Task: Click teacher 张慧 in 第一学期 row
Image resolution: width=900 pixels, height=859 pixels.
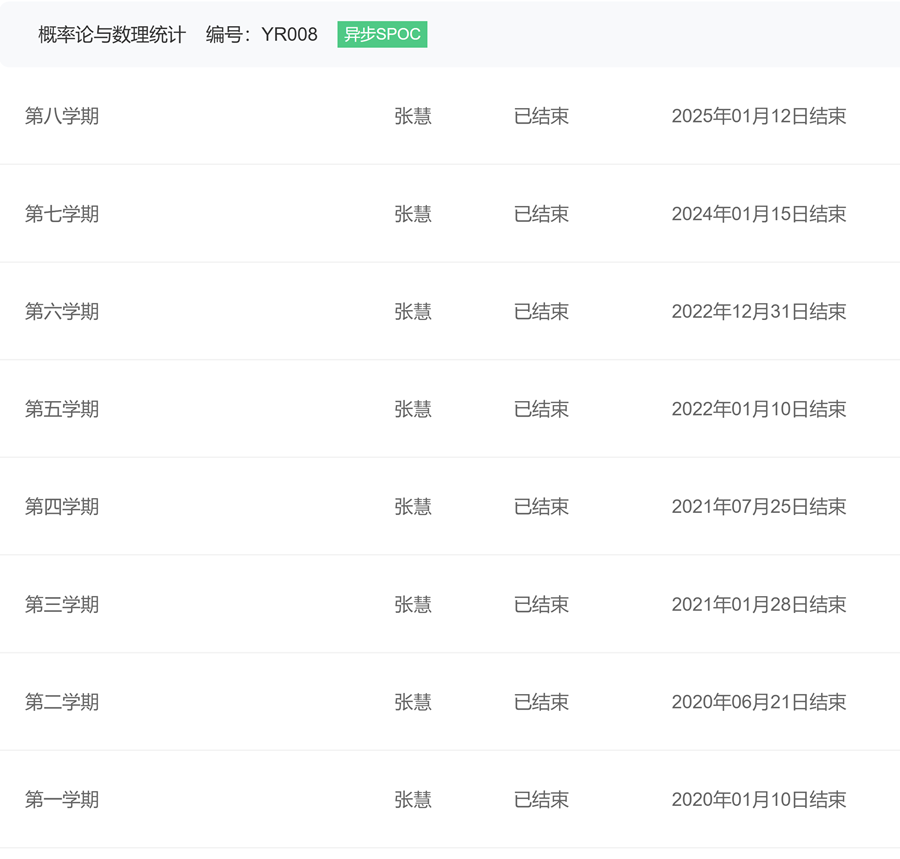Action: pos(413,799)
